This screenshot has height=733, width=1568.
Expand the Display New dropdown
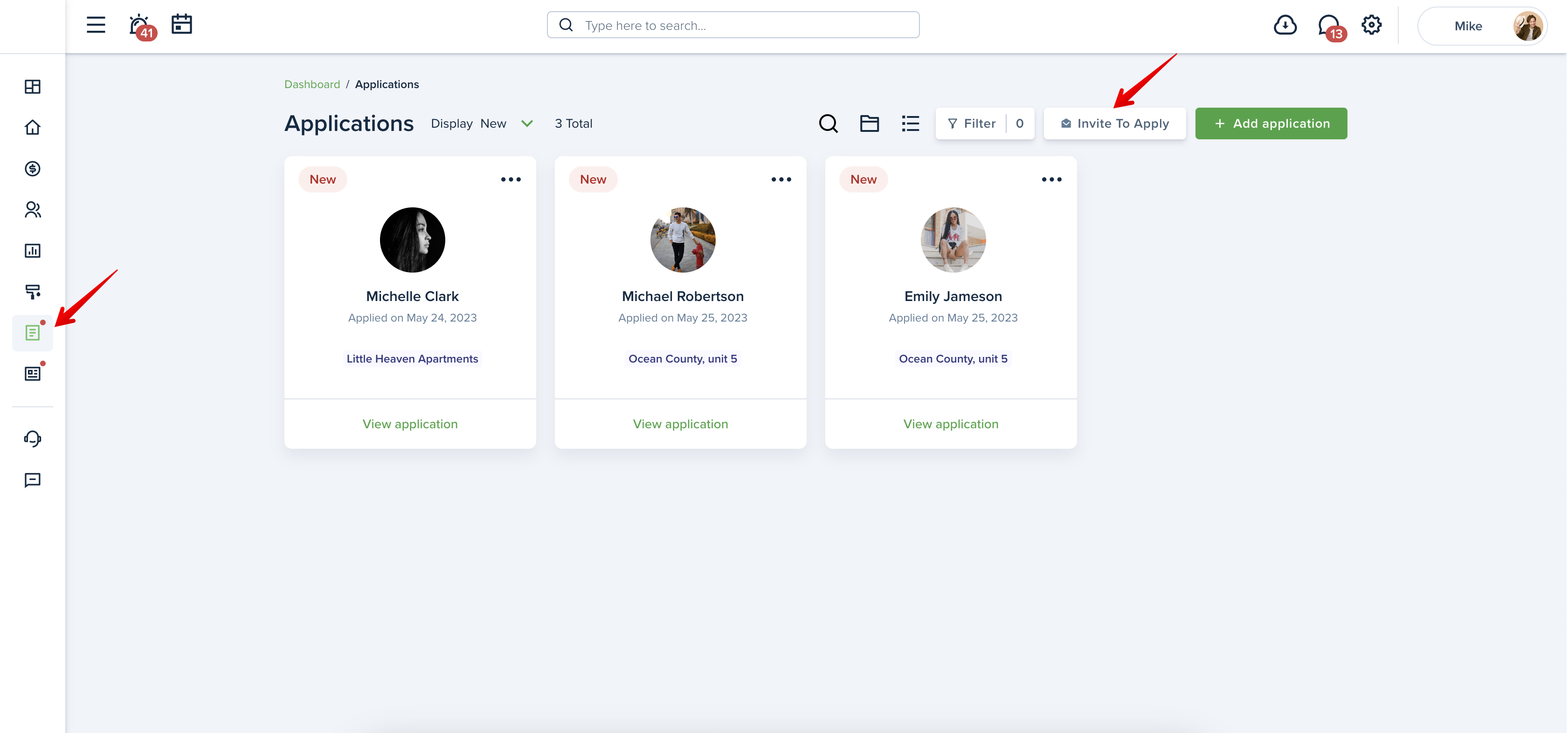tap(482, 123)
